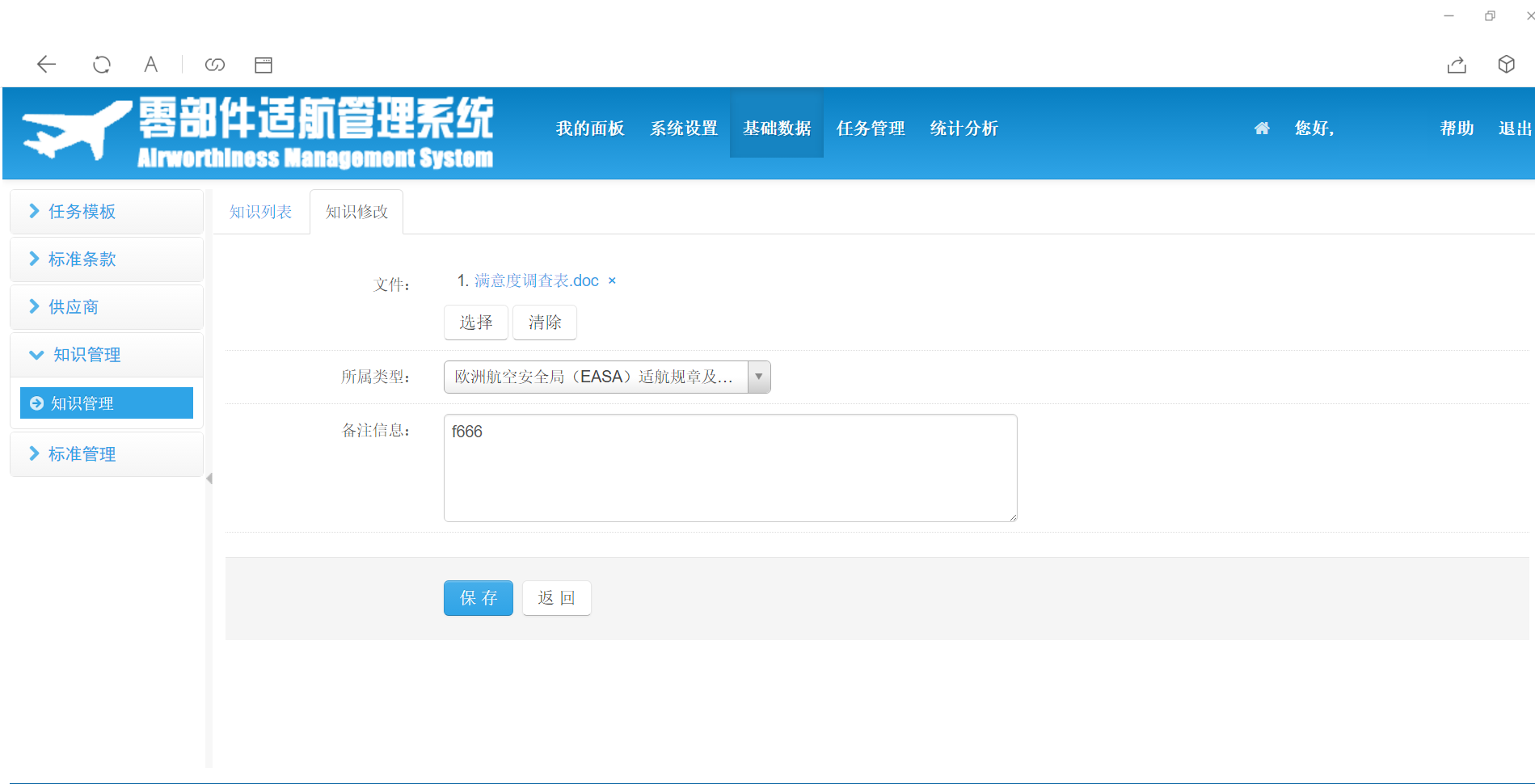
Task: Click the share icon at top right
Action: coord(1457,65)
